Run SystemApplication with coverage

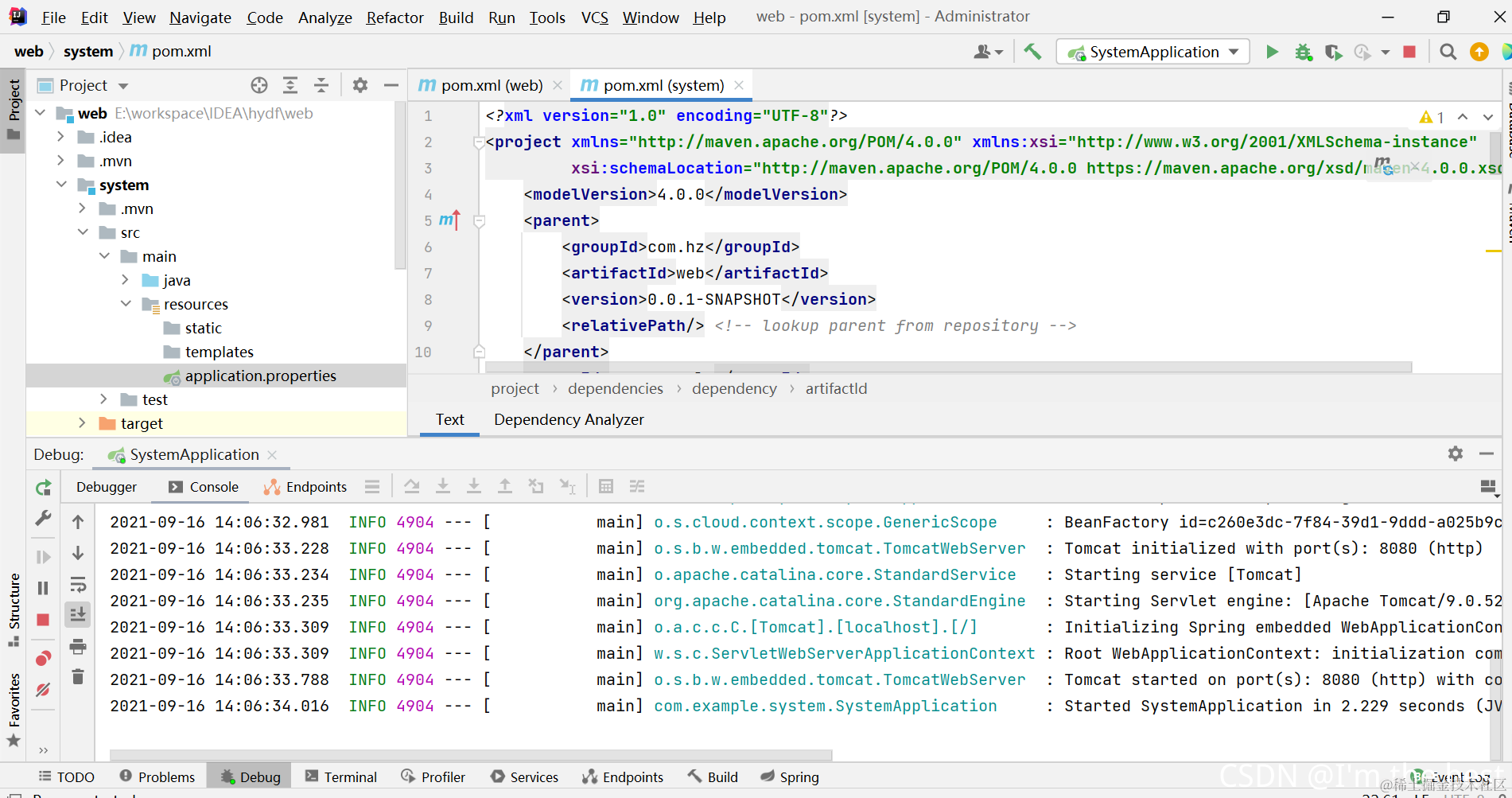(x=1333, y=52)
